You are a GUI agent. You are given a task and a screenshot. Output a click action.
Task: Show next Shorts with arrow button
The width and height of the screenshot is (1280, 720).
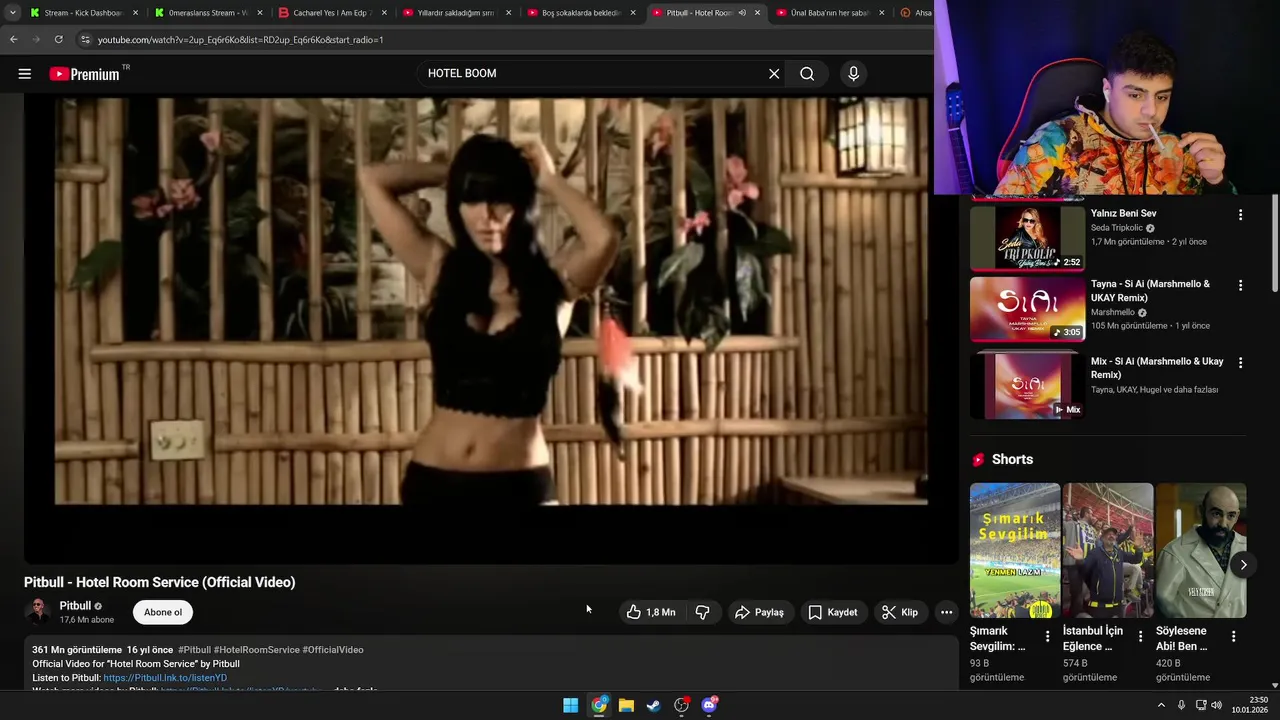(x=1243, y=565)
